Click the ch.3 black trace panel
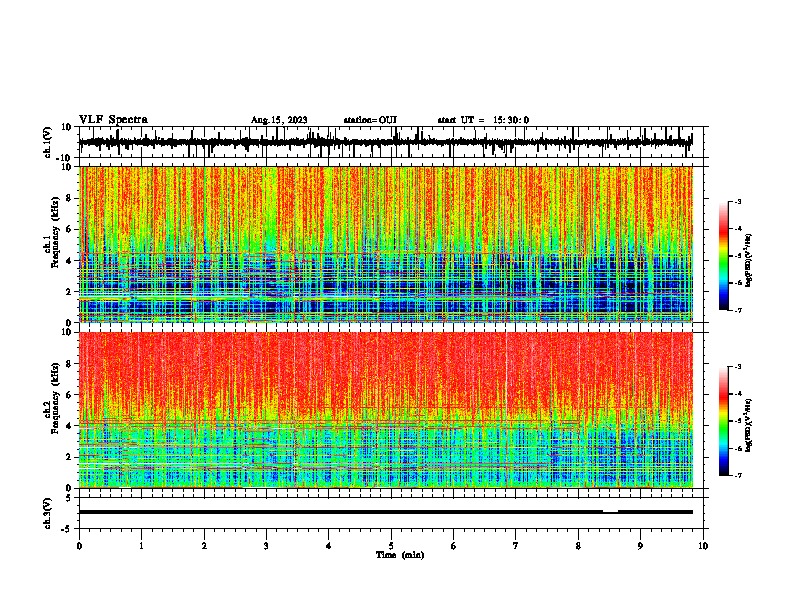This screenshot has height=612, width=792. click(391, 513)
